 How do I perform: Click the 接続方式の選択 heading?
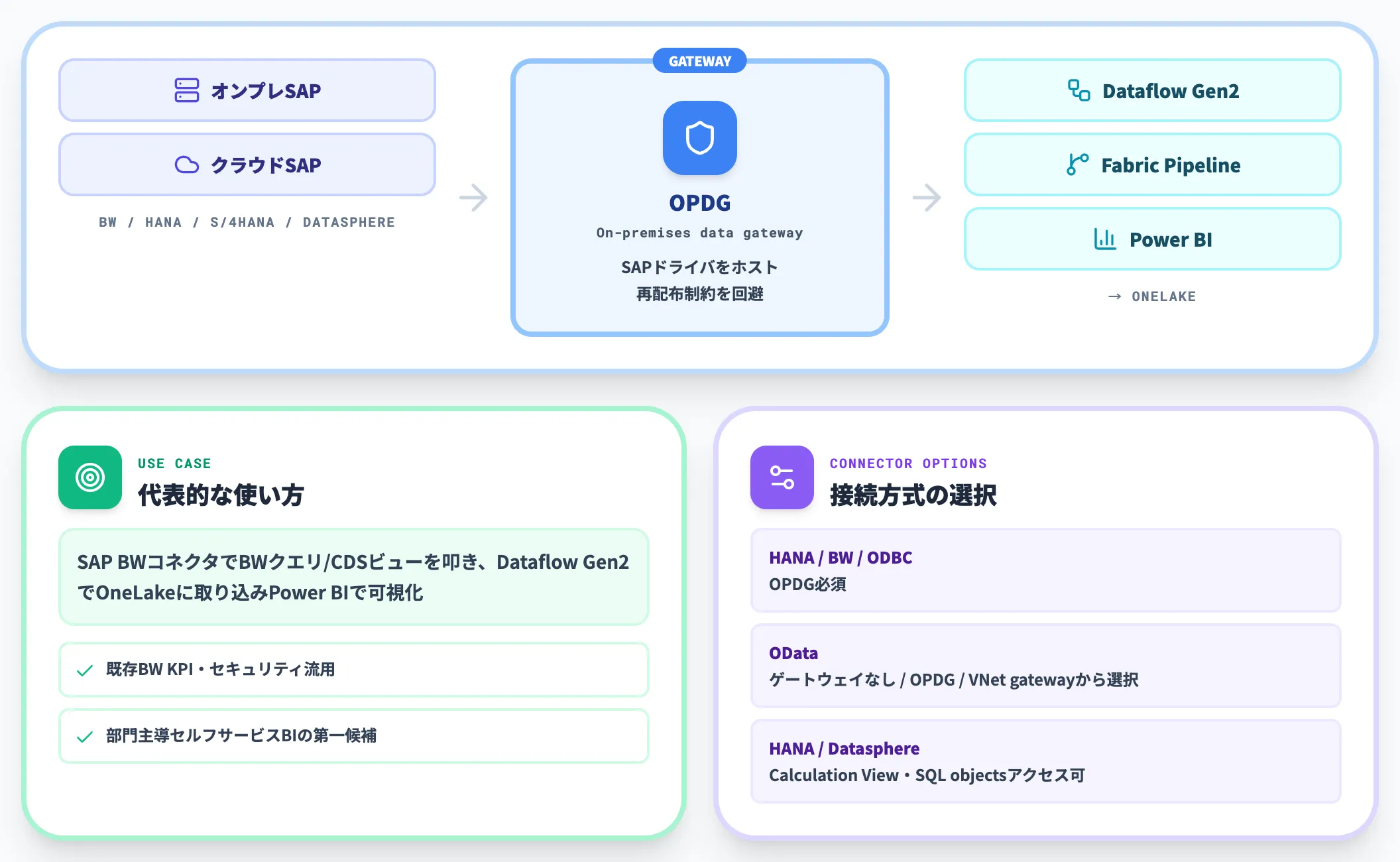click(x=913, y=495)
